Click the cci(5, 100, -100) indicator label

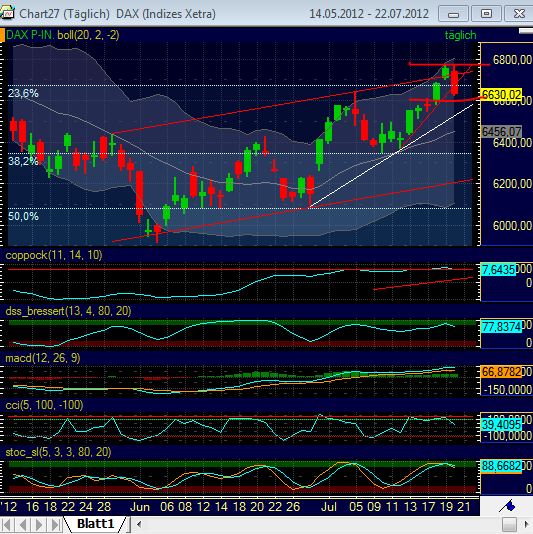(x=44, y=405)
